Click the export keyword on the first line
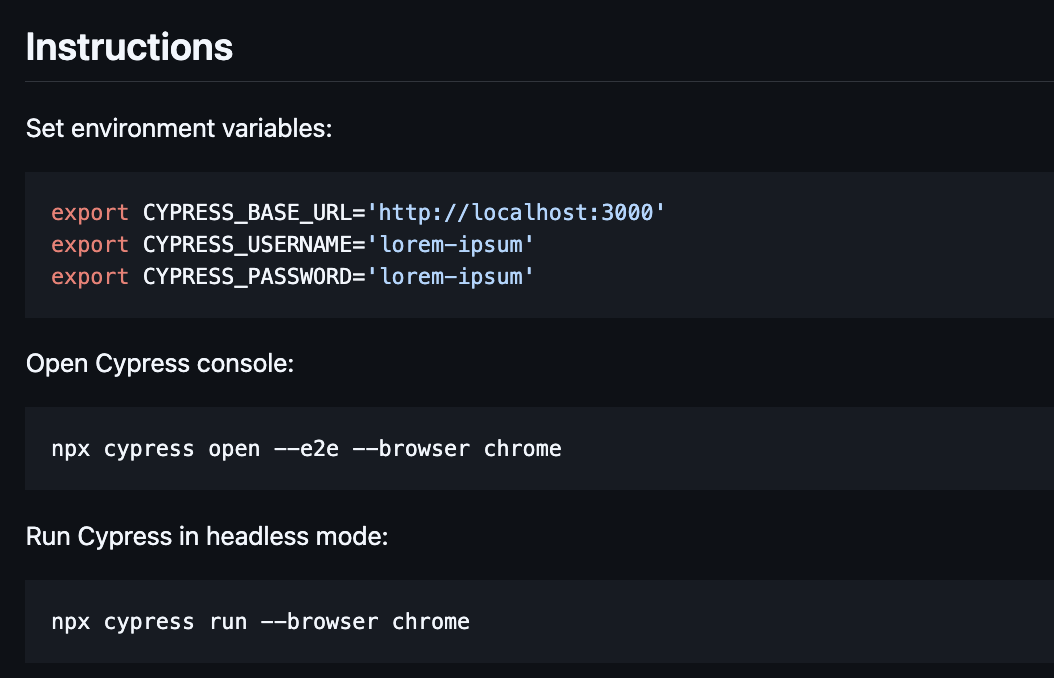1054x678 pixels. coord(90,212)
